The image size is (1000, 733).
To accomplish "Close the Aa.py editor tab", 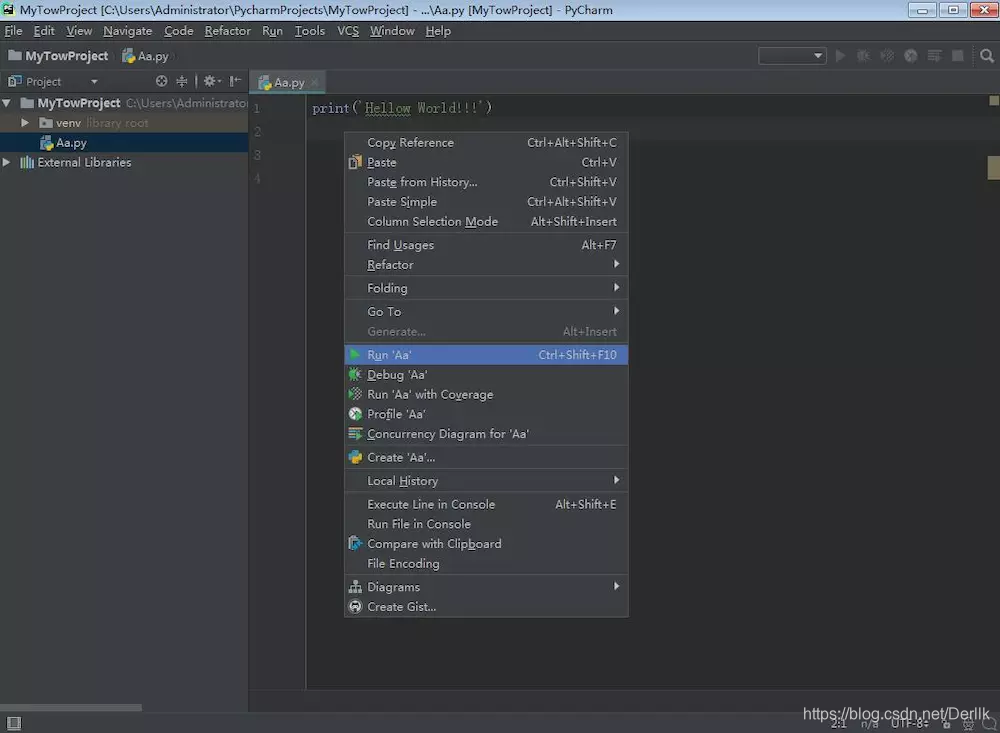I will coord(314,82).
